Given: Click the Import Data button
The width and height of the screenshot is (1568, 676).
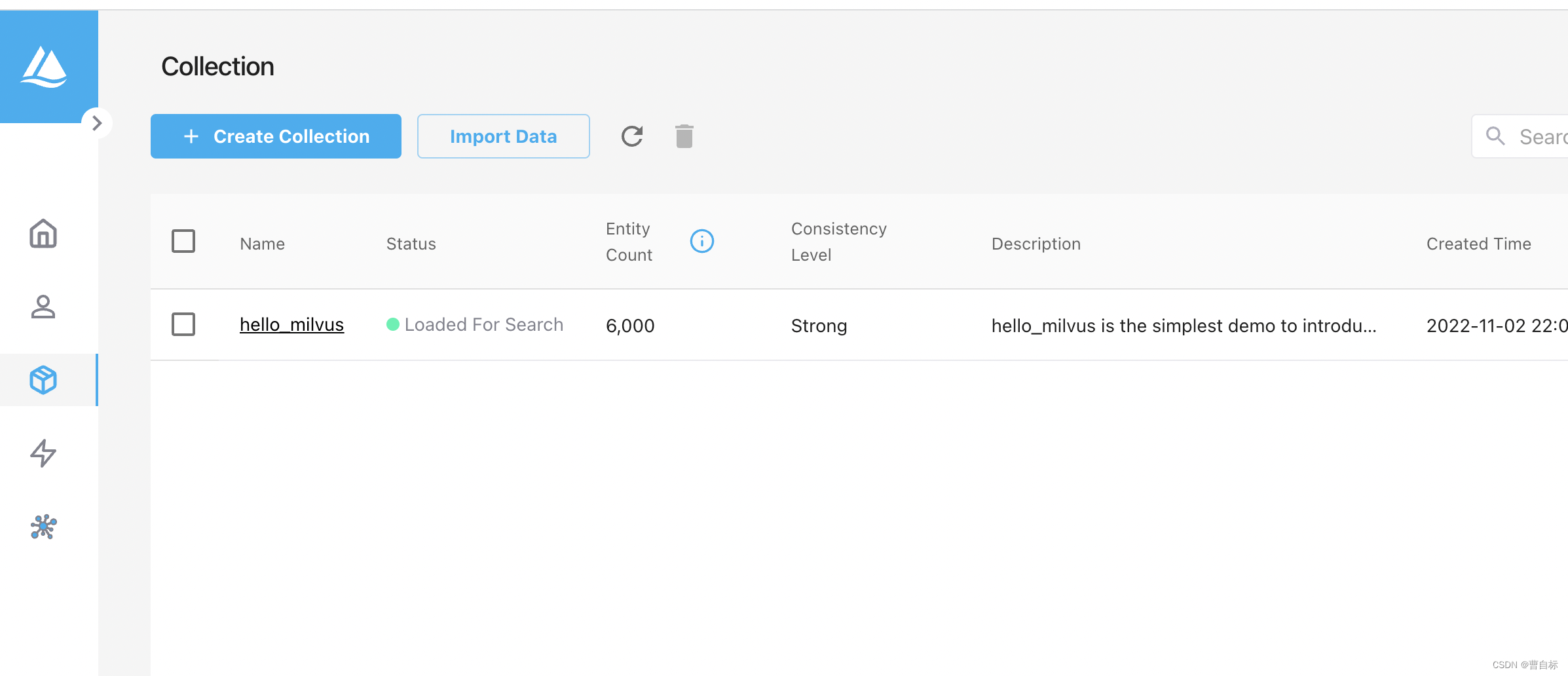Looking at the screenshot, I should point(504,136).
